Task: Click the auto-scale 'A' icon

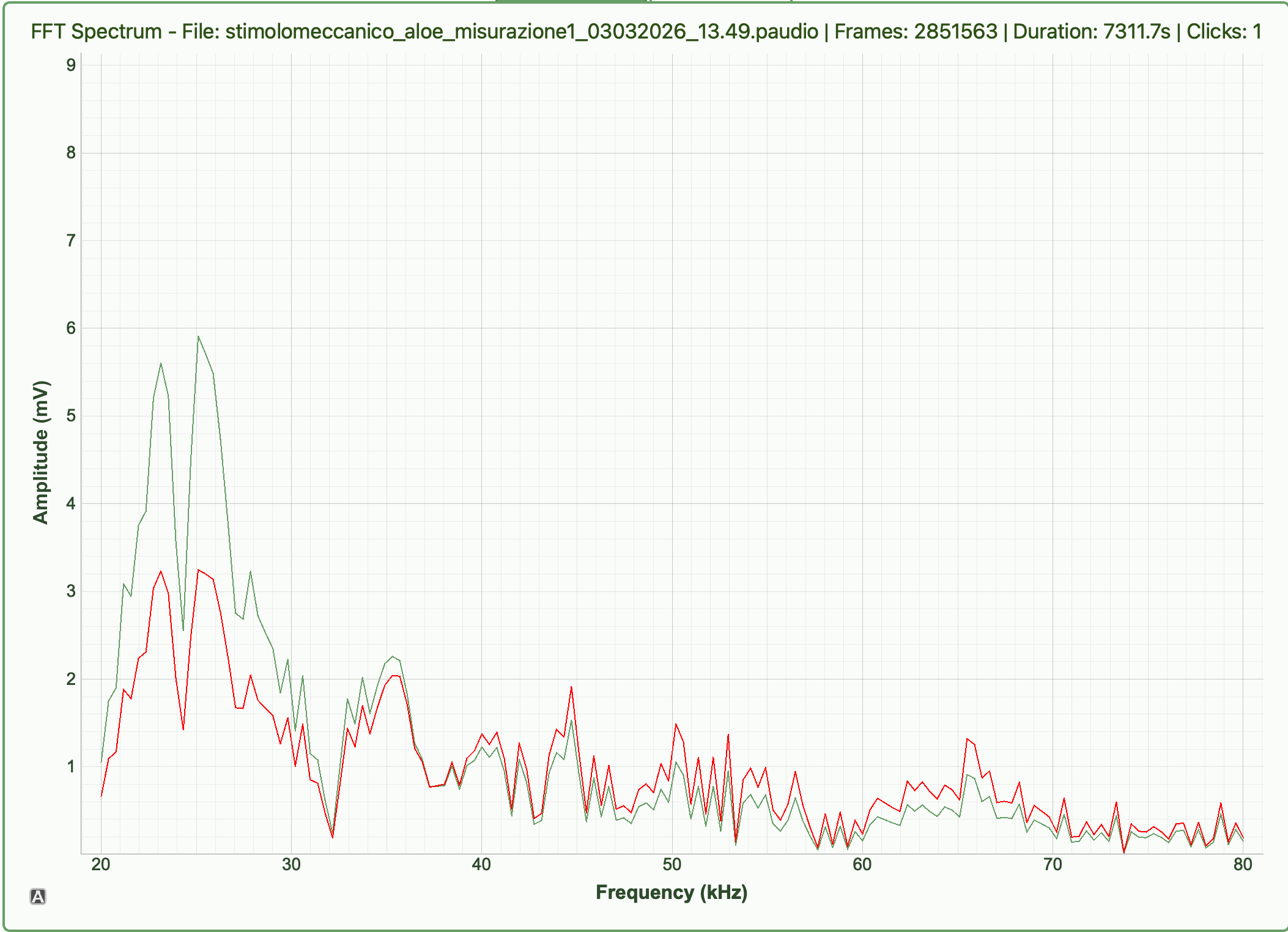Action: click(x=38, y=897)
